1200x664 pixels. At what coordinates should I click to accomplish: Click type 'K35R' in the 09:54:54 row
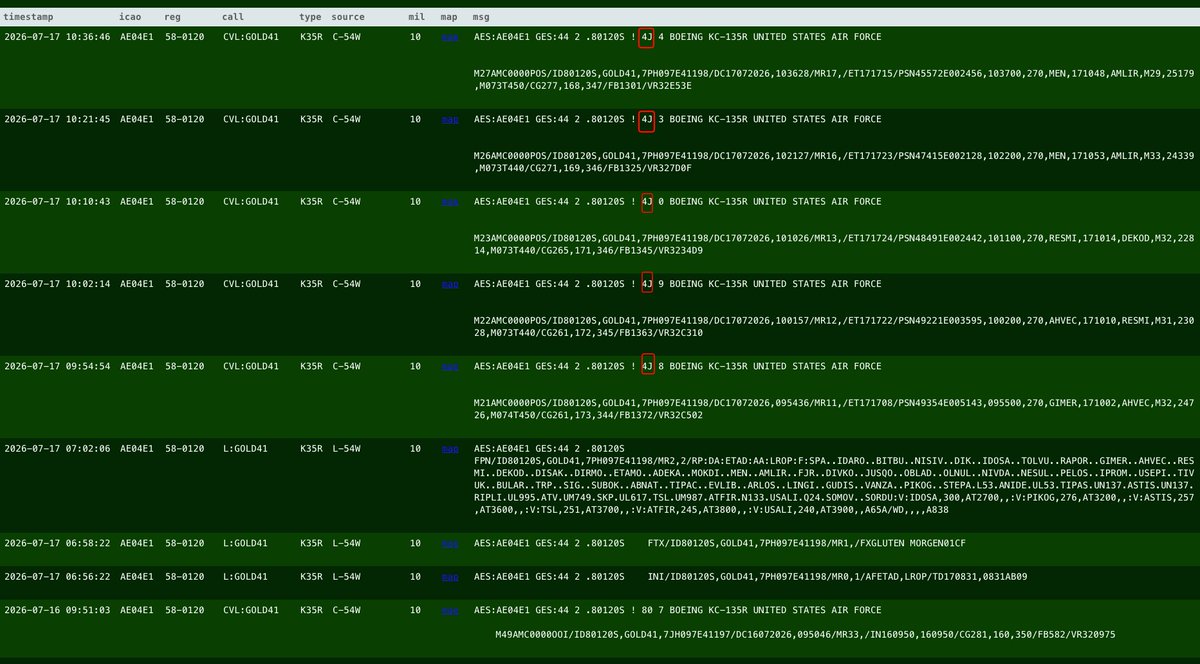tap(311, 366)
